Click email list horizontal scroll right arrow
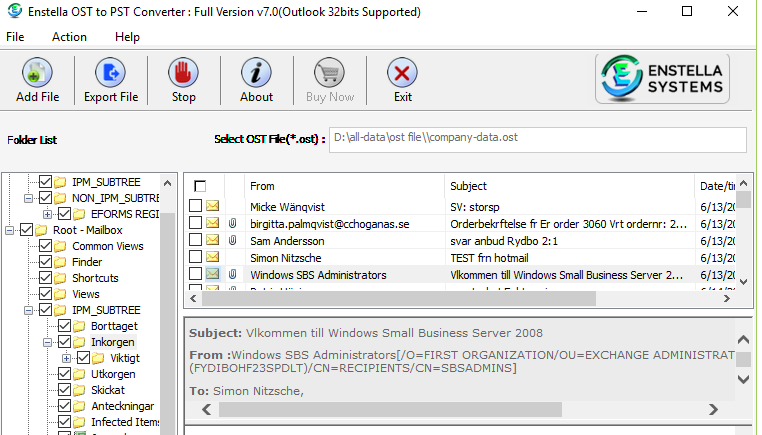This screenshot has width=762, height=435. [x=727, y=298]
